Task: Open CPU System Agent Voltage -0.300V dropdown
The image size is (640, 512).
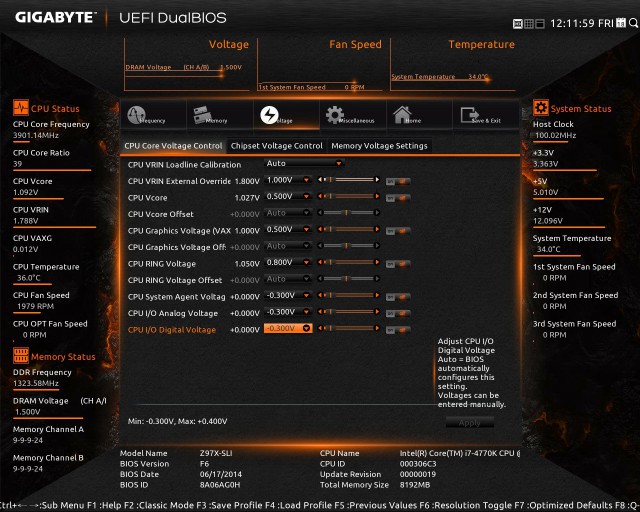Action: click(288, 295)
